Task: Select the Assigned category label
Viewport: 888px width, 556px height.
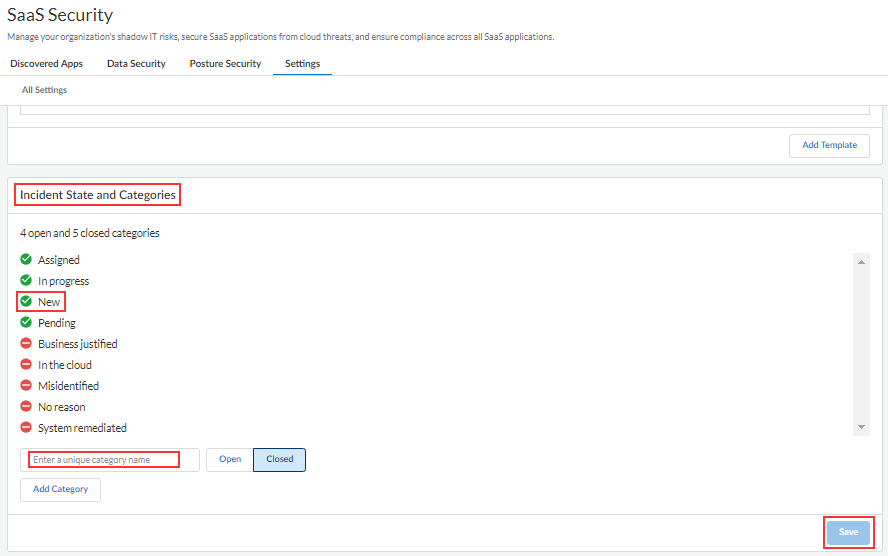Action: [59, 260]
